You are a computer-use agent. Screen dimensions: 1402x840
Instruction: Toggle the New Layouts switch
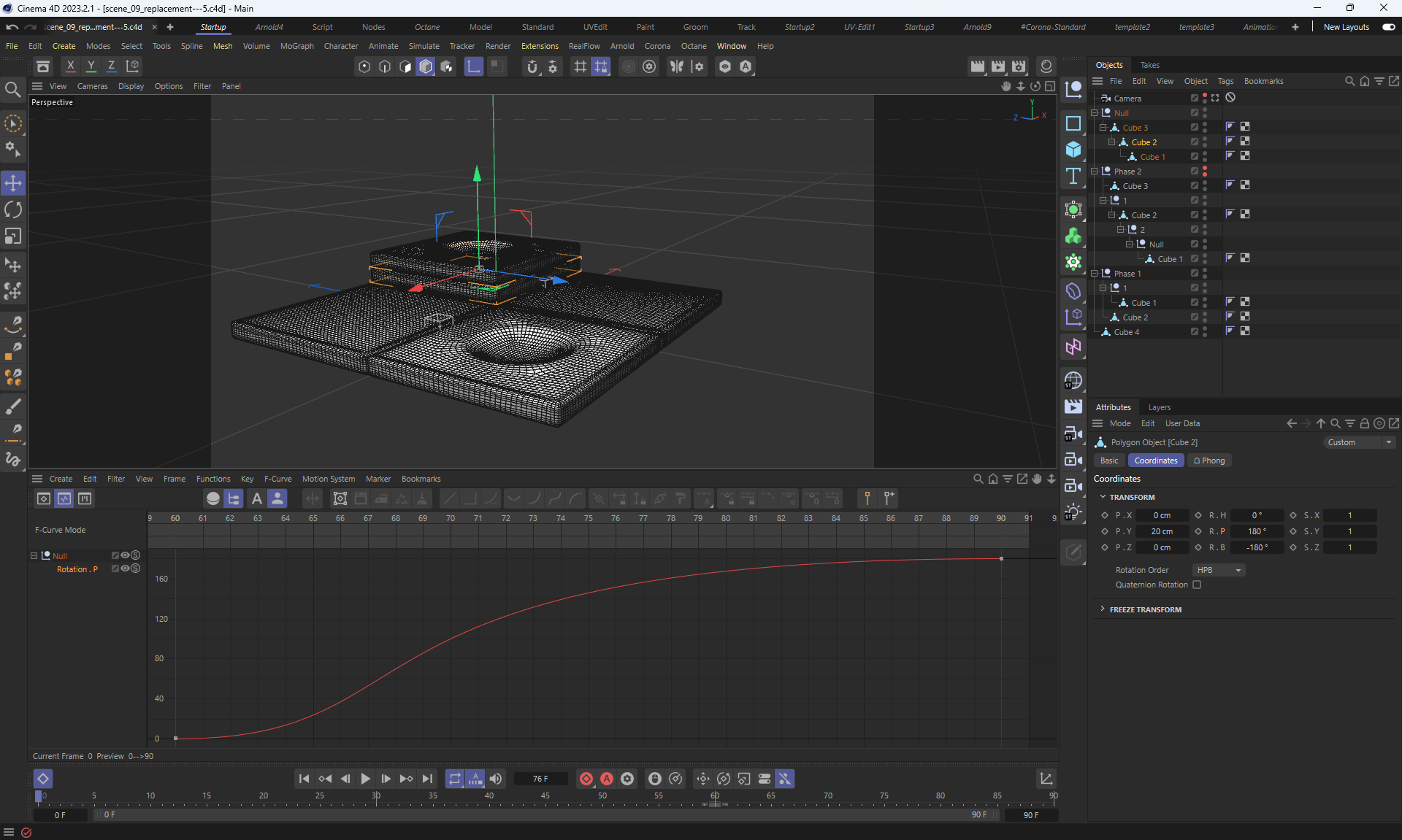pos(1388,27)
